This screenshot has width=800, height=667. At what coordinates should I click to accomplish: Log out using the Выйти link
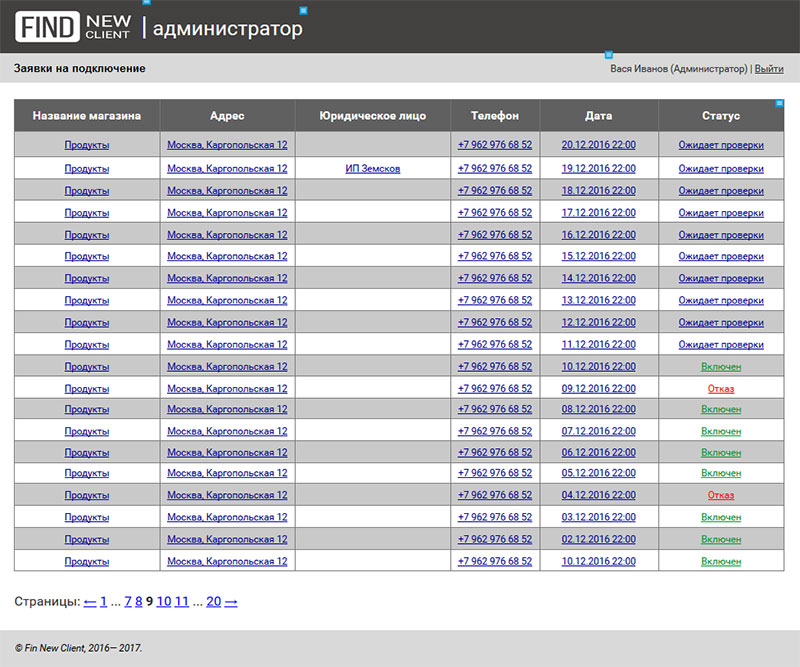(768, 69)
